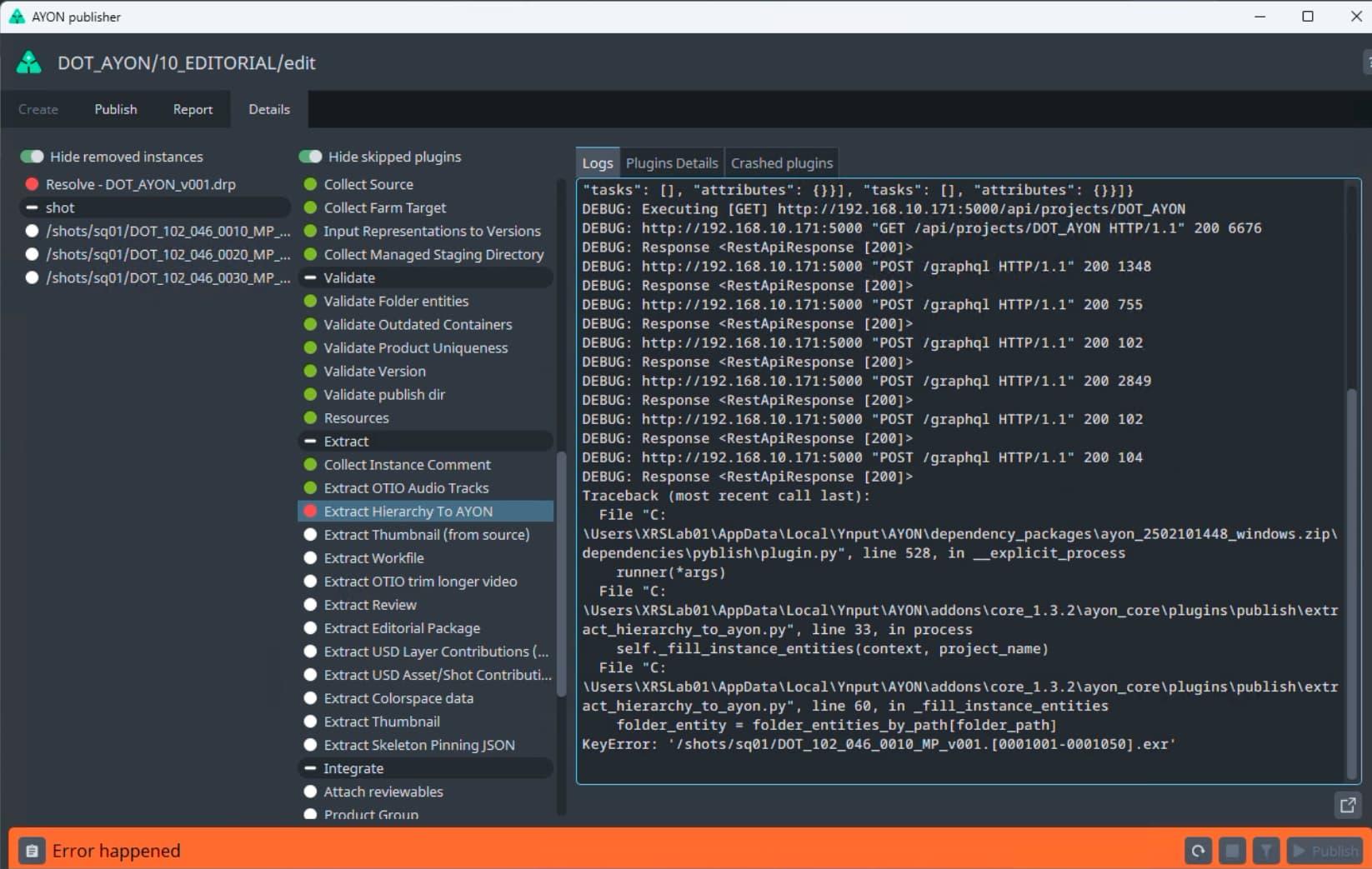Select the Extract Review plugin entry
Image resolution: width=1372 pixels, height=869 pixels.
point(369,605)
